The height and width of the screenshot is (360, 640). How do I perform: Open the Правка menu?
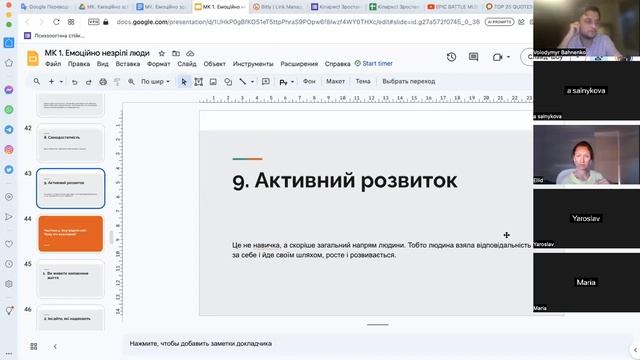coord(79,64)
